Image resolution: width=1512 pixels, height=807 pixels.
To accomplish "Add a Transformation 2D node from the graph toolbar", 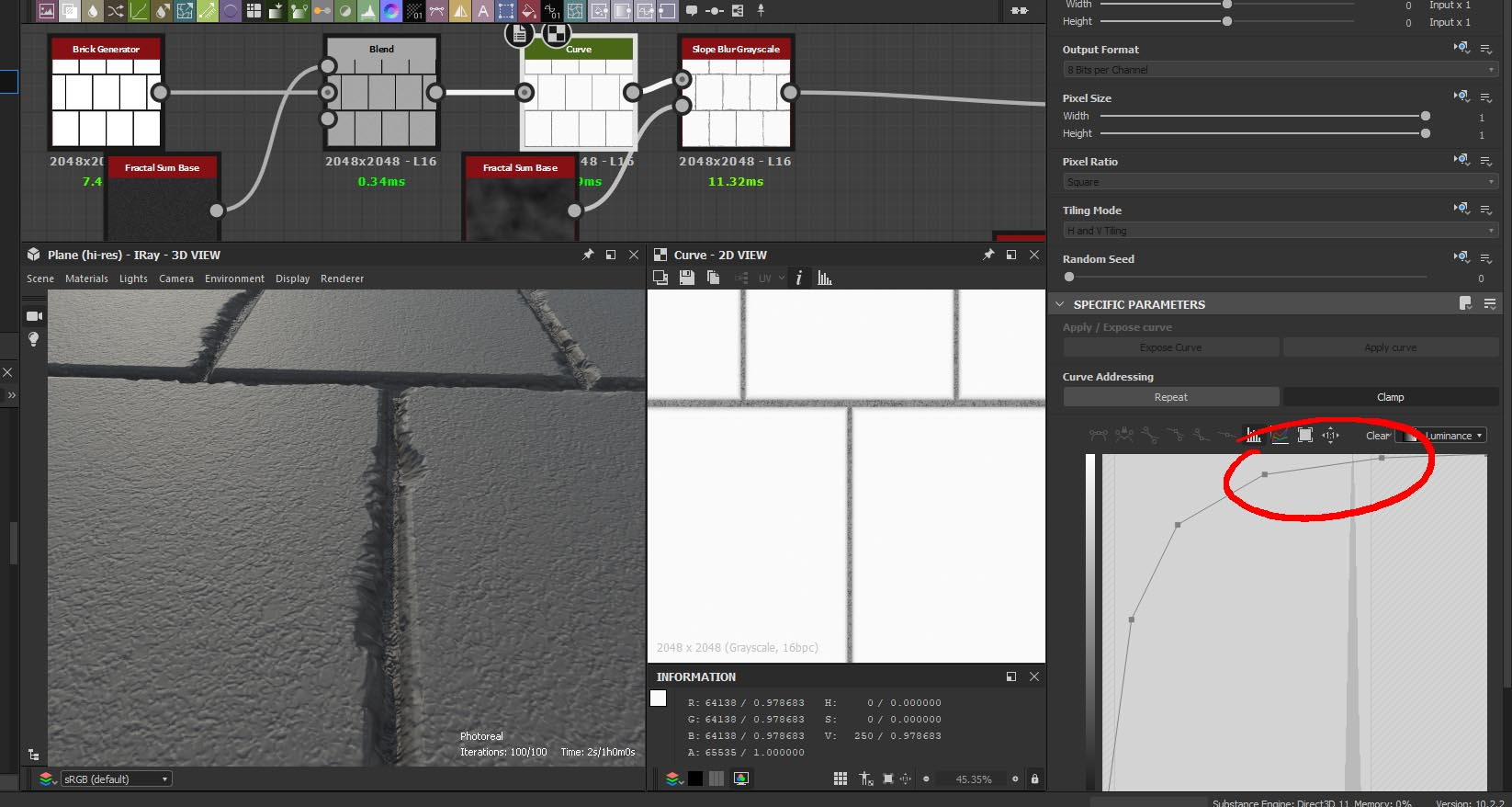I will click(506, 11).
